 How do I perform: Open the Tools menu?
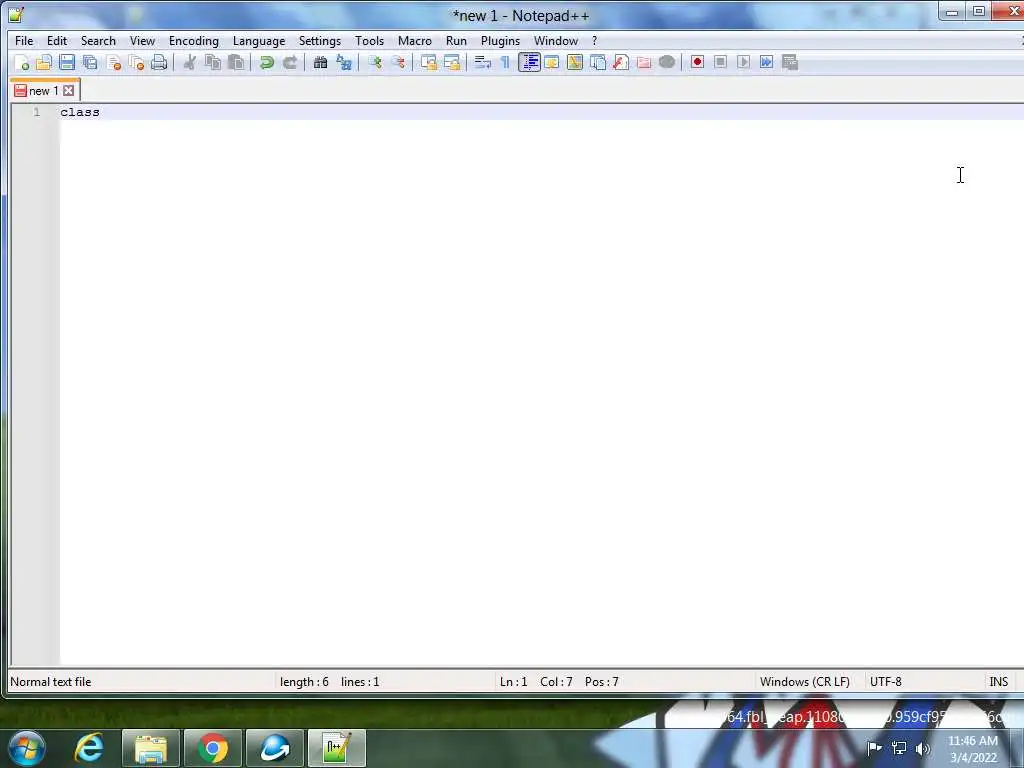pyautogui.click(x=370, y=40)
